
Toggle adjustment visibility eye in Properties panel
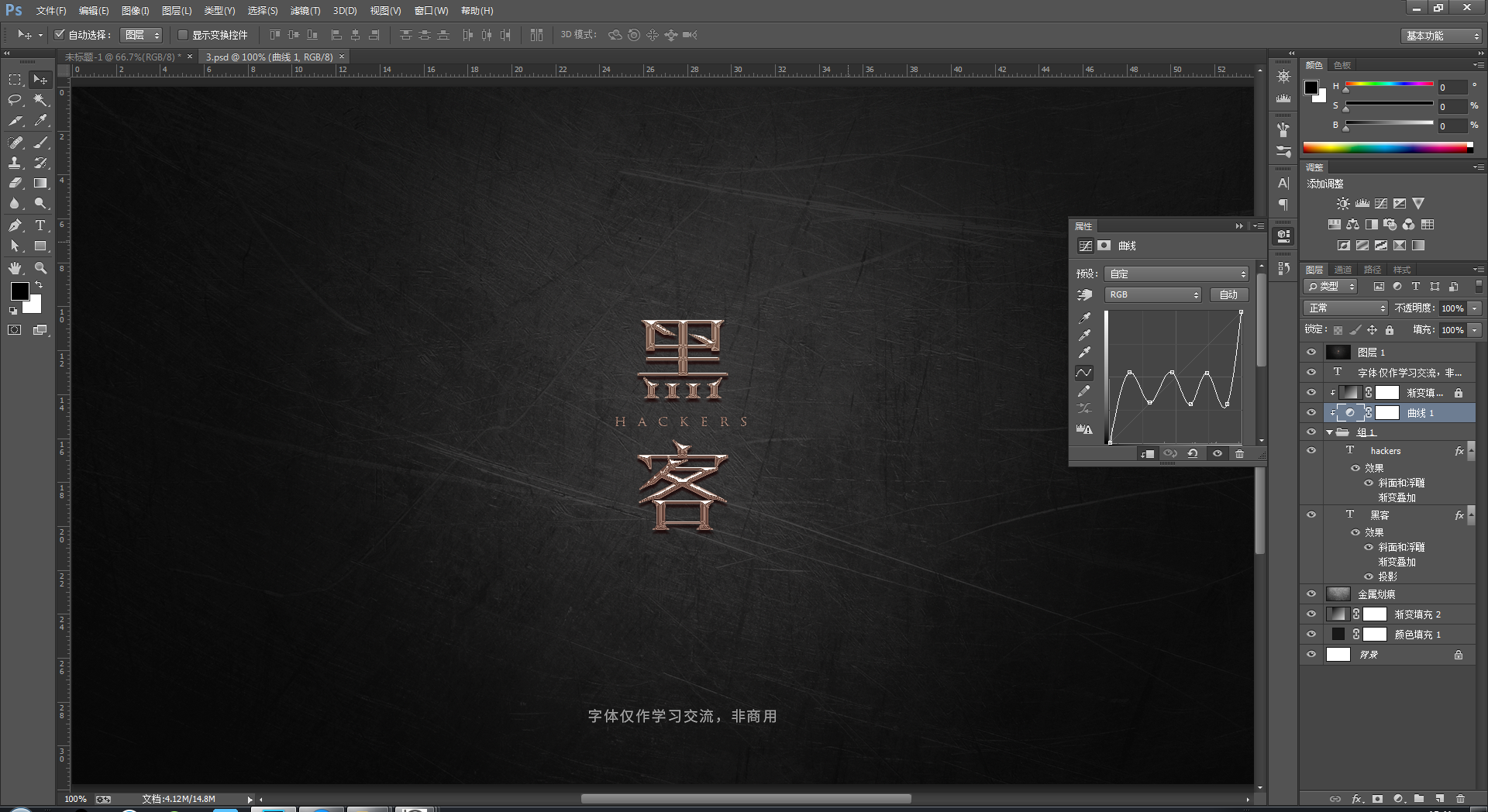[1217, 454]
